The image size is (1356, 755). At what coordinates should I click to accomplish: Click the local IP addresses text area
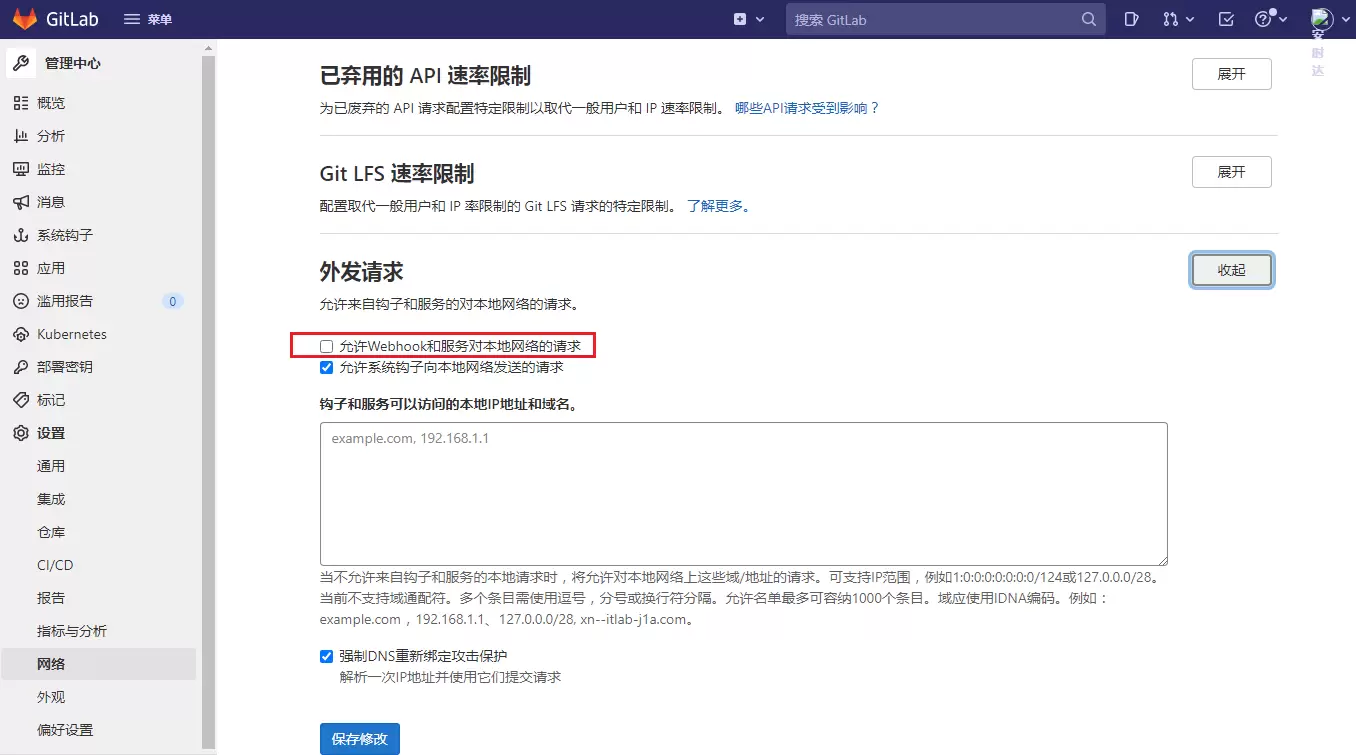743,494
